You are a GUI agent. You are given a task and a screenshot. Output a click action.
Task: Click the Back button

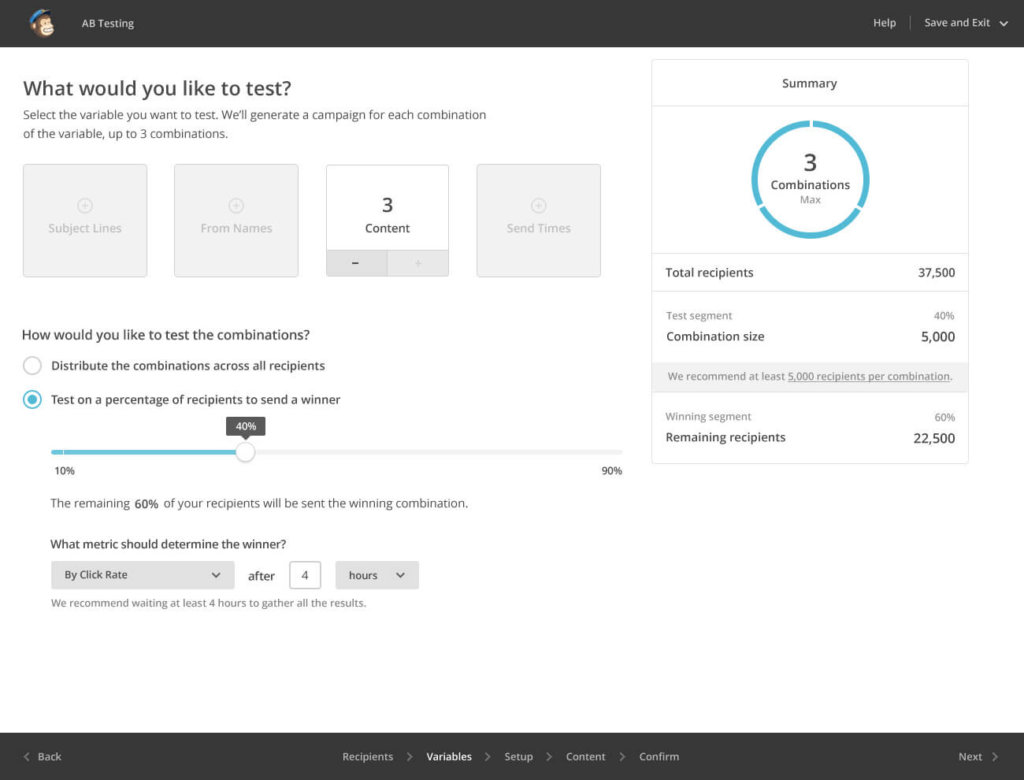[41, 756]
